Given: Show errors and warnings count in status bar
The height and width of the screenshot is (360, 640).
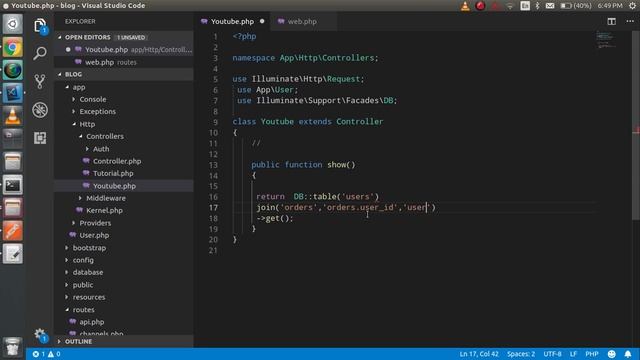Looking at the screenshot, I should pos(47,354).
